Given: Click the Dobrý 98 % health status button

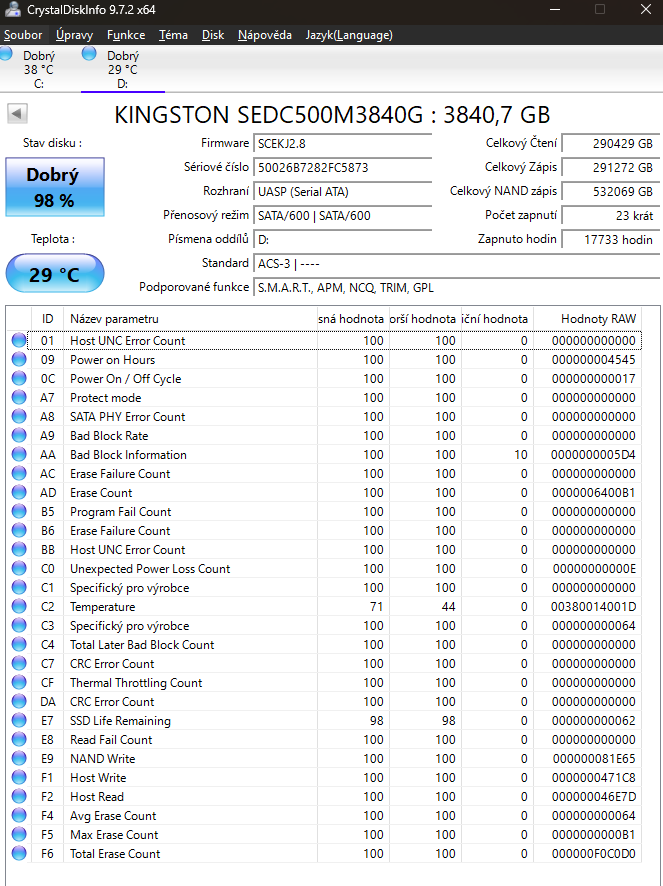Looking at the screenshot, I should [x=55, y=187].
